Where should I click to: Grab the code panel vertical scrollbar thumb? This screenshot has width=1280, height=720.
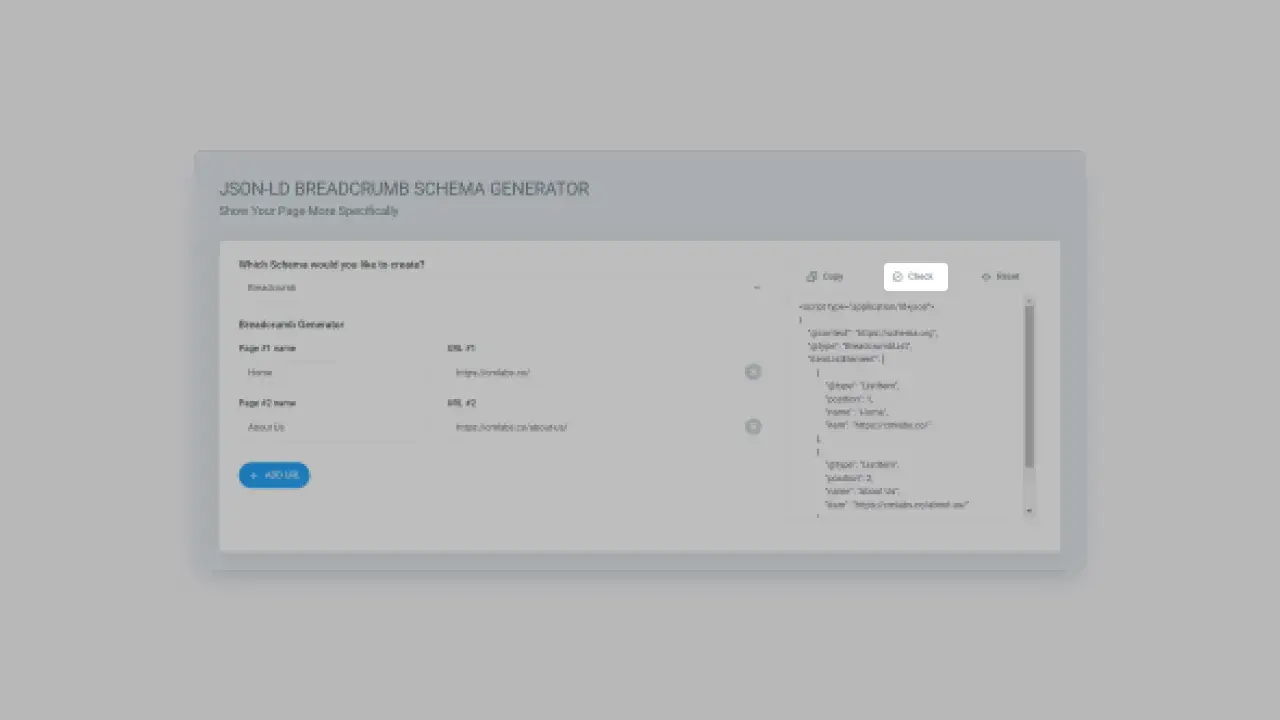click(1029, 385)
